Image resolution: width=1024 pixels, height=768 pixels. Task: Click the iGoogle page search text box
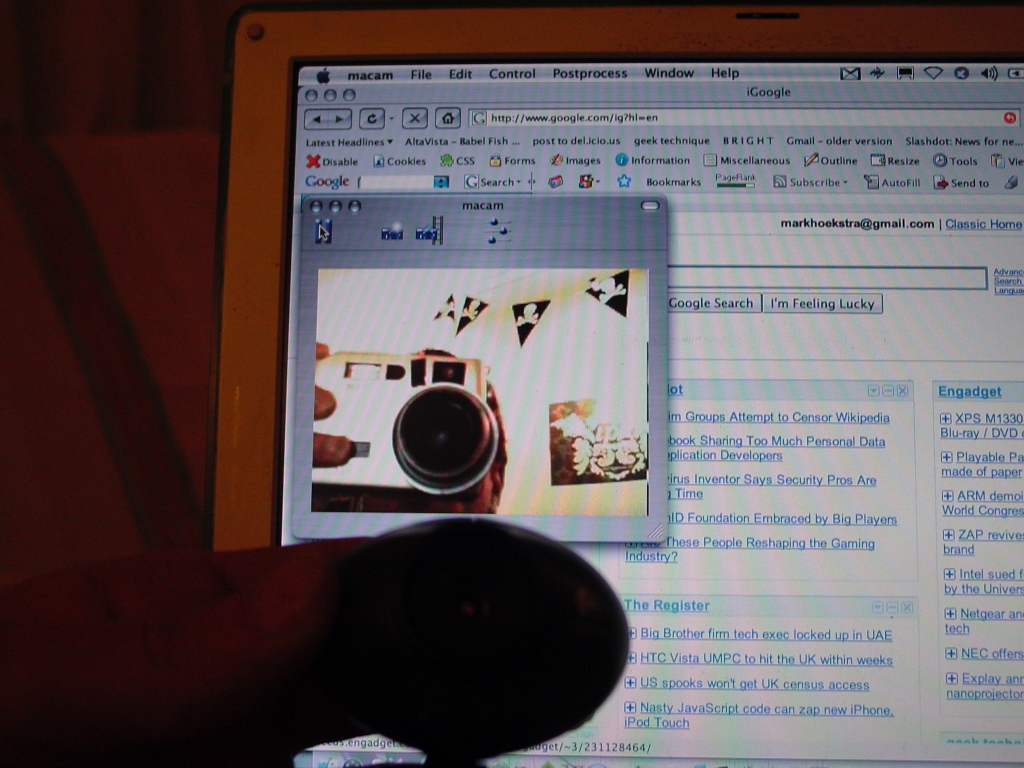pos(826,278)
